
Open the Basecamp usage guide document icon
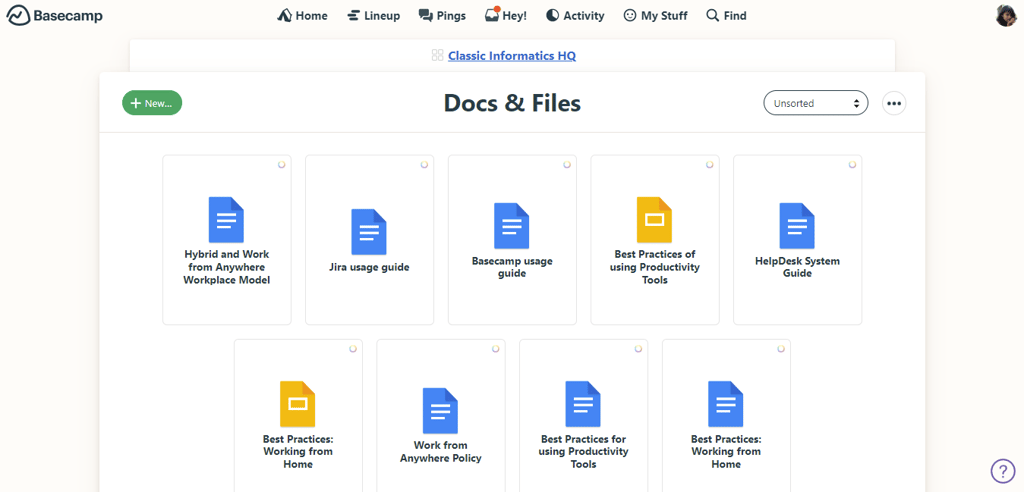coord(512,225)
